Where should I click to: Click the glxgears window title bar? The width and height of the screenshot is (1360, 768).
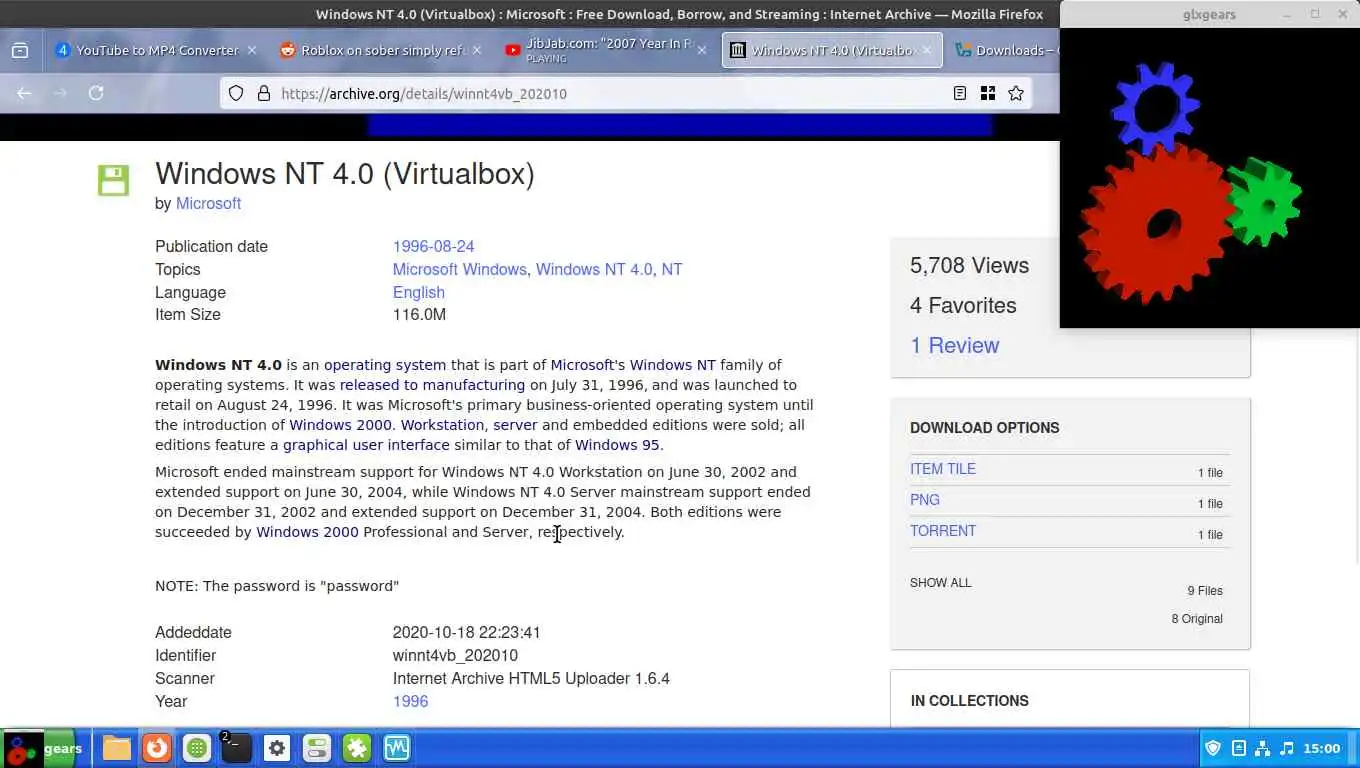(1209, 14)
